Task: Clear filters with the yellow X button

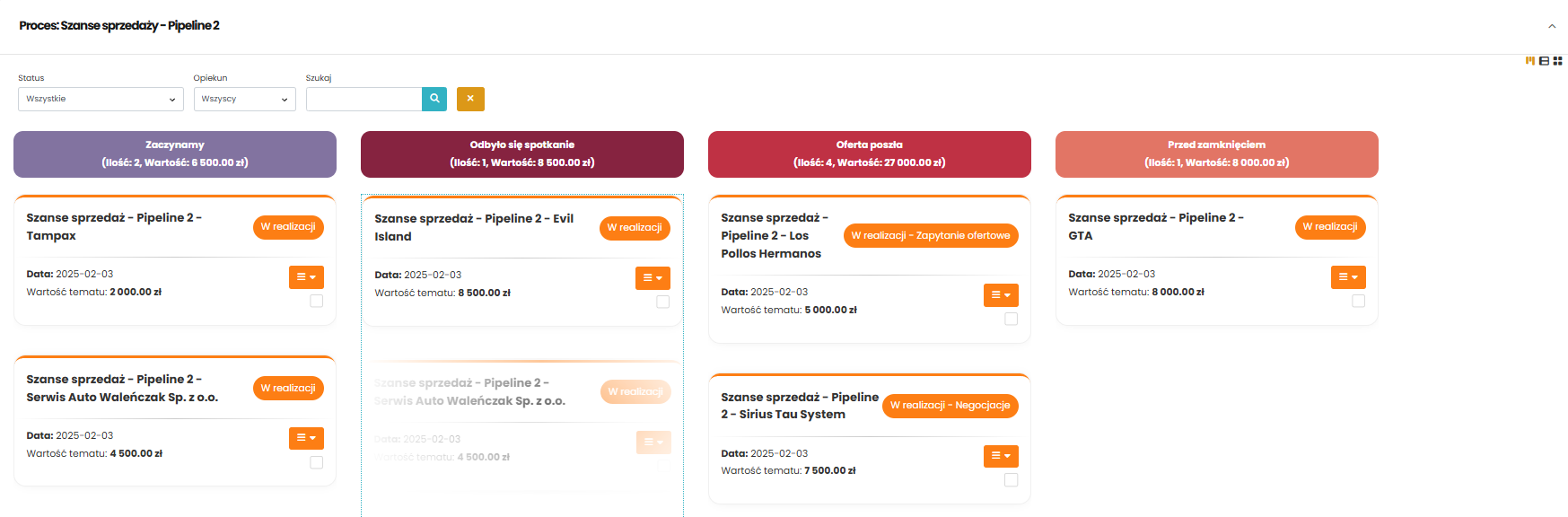Action: (x=470, y=99)
